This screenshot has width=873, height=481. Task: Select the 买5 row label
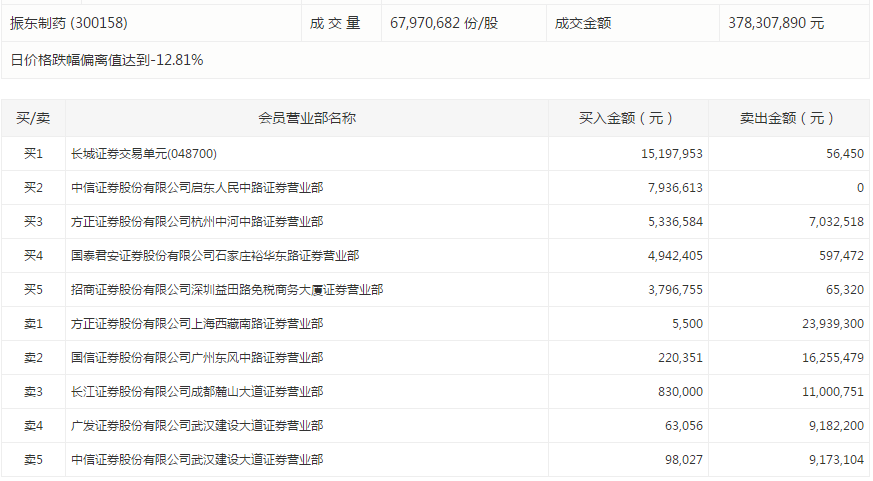click(x=33, y=289)
